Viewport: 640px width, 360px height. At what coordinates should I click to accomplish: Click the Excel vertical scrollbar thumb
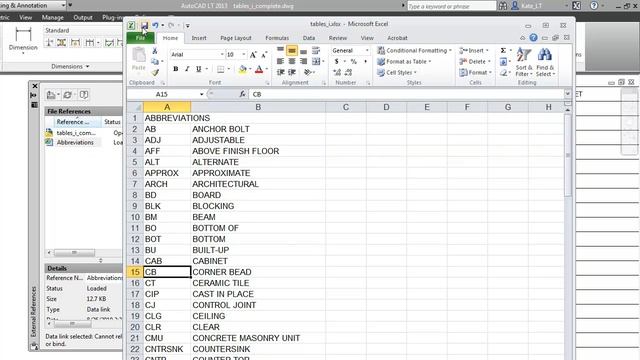pos(567,155)
